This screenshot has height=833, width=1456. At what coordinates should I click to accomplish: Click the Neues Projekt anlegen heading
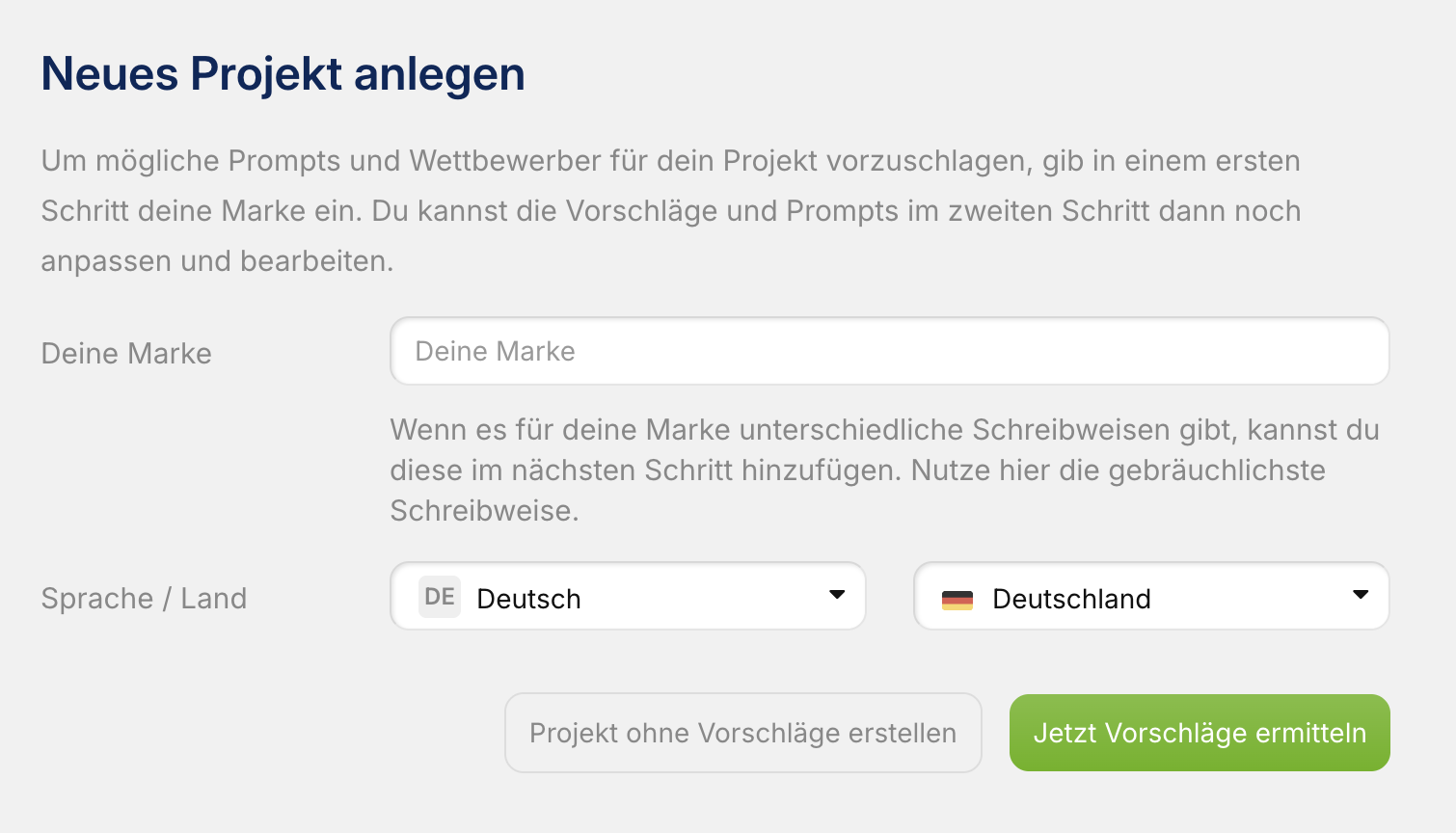[283, 74]
